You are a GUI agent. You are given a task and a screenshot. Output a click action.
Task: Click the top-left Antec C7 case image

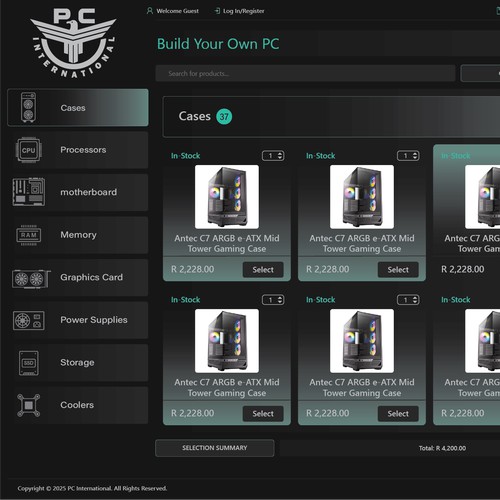click(x=227, y=197)
